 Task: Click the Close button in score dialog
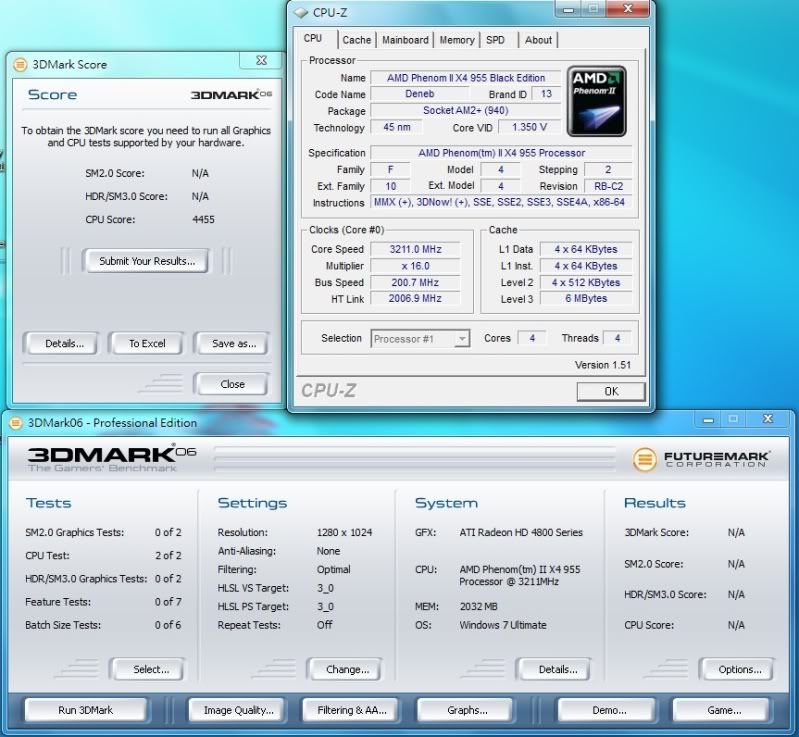pyautogui.click(x=232, y=384)
